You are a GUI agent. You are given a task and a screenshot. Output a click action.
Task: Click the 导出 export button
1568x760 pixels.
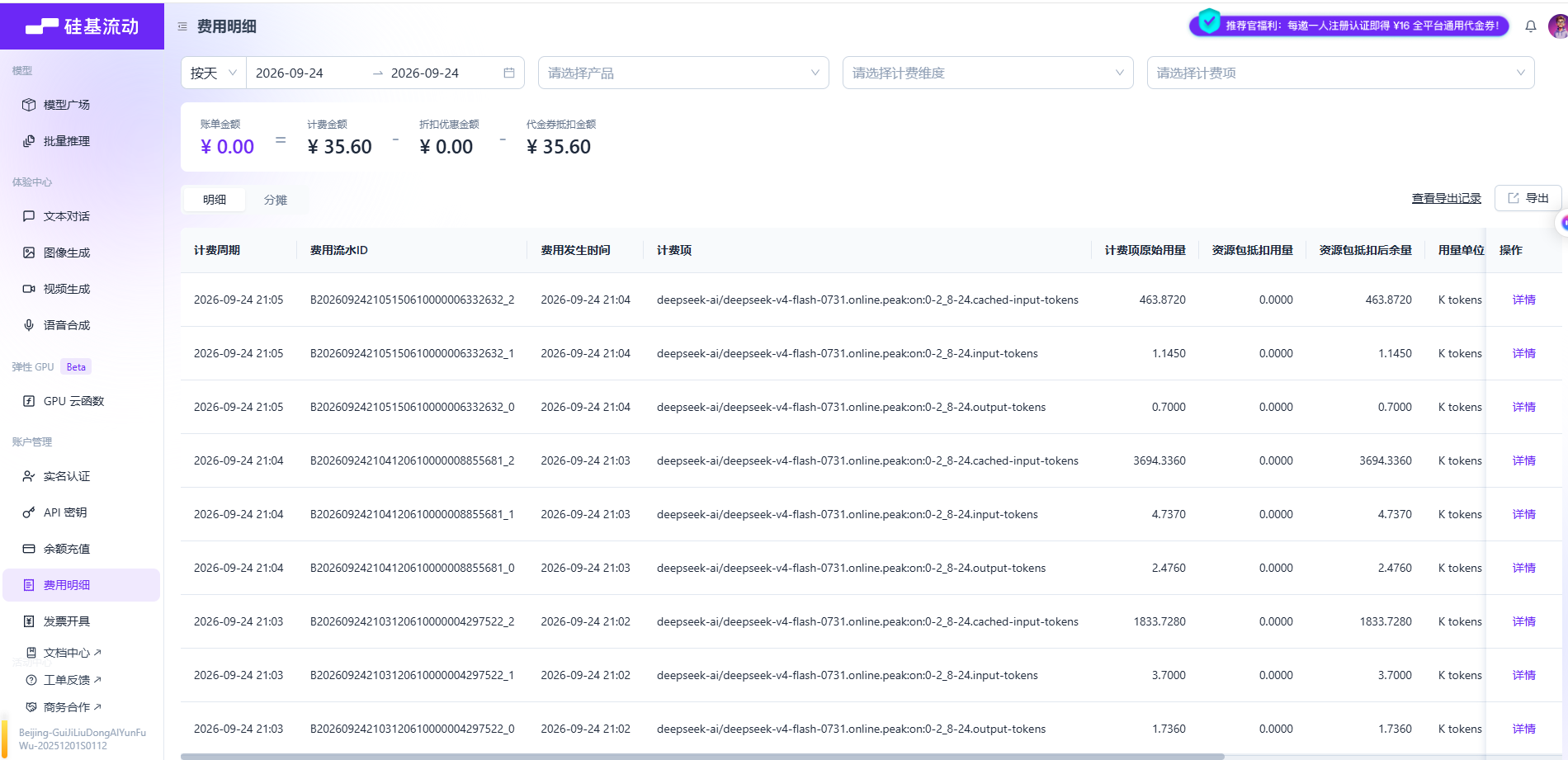(x=1528, y=198)
